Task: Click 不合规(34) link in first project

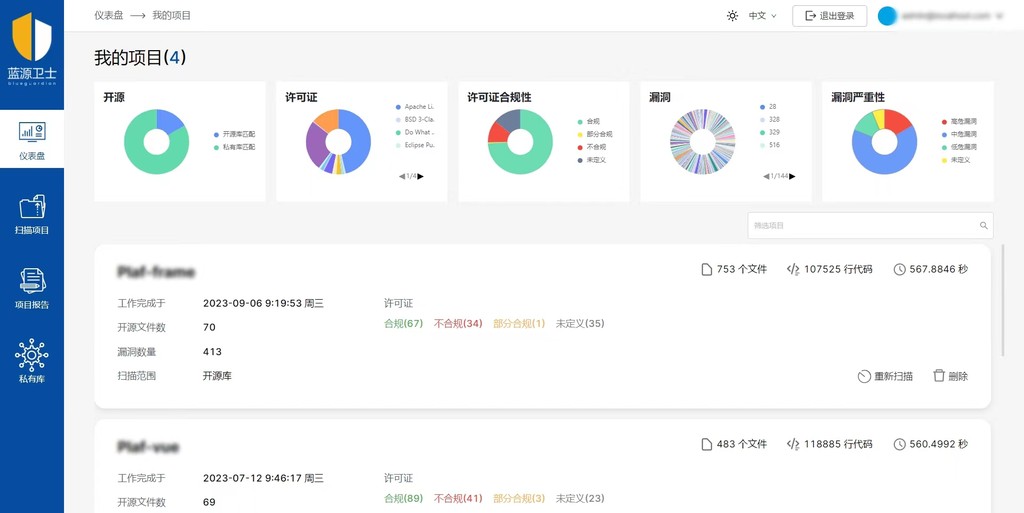Action: [458, 324]
